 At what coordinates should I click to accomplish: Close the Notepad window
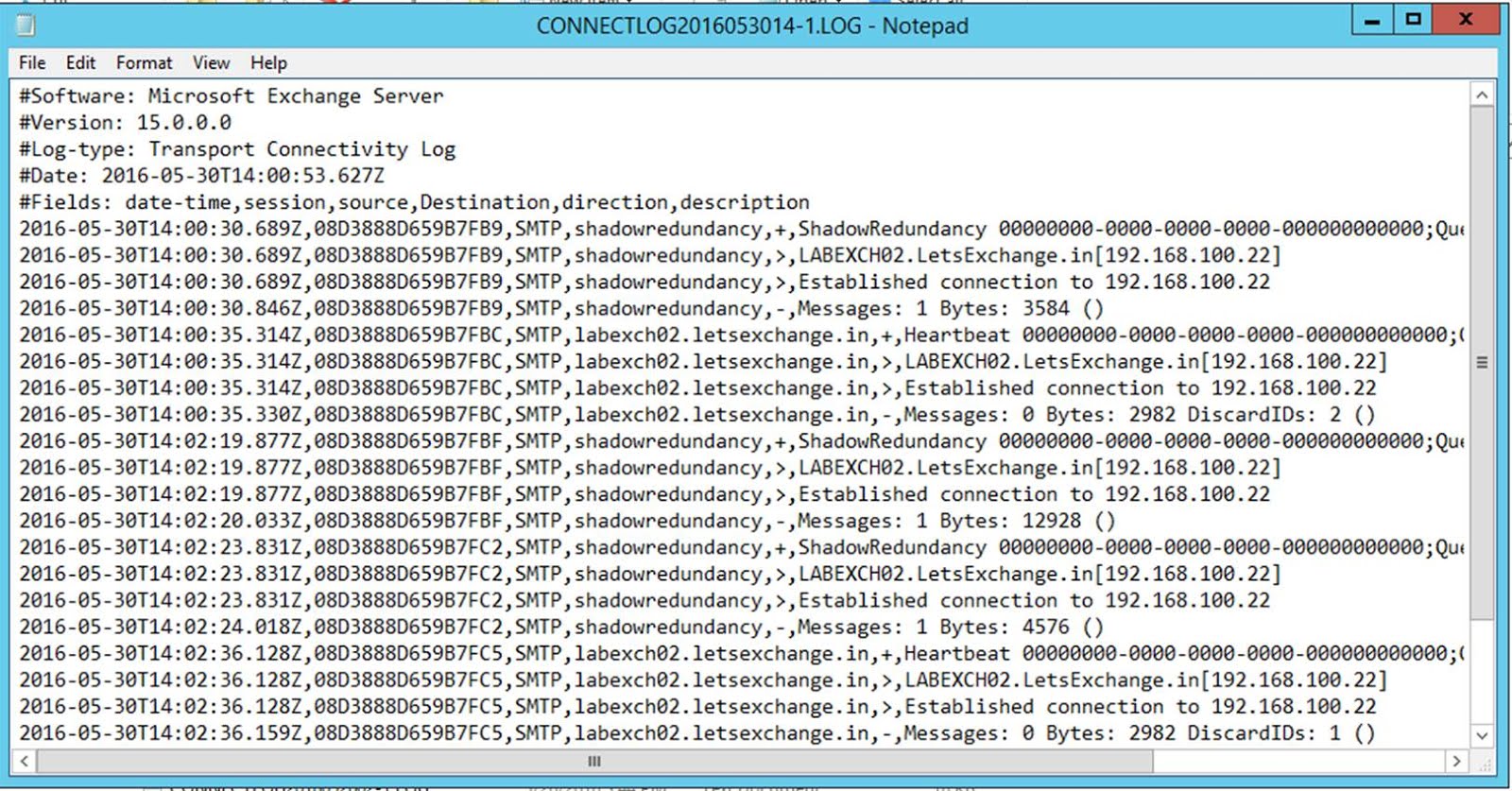point(1466,20)
